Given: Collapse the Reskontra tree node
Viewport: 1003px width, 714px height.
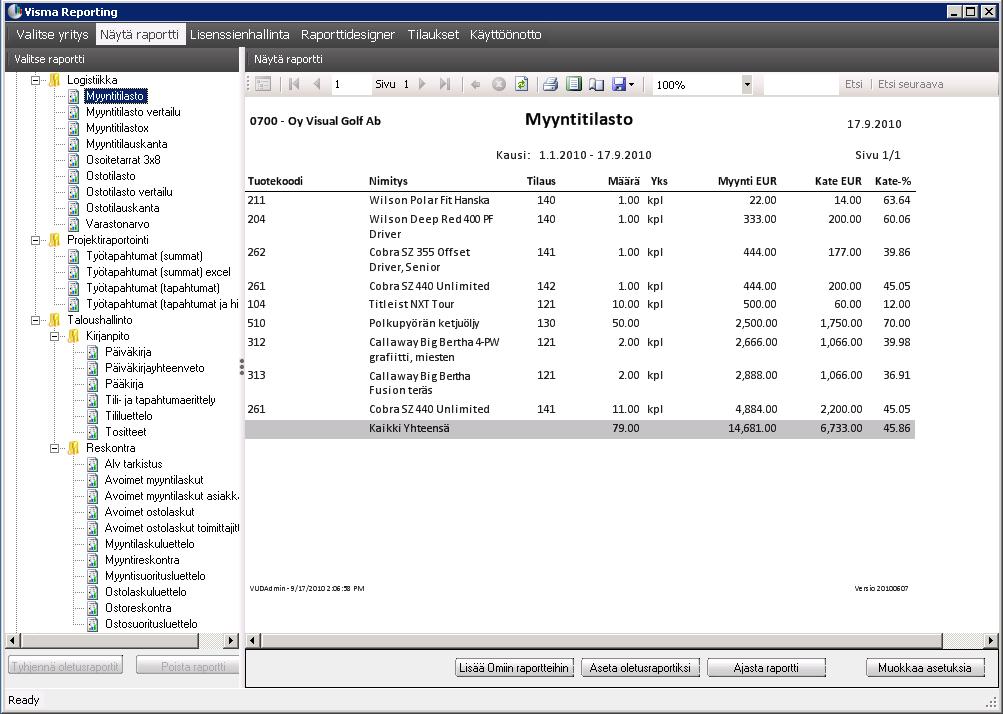Looking at the screenshot, I should tap(55, 448).
